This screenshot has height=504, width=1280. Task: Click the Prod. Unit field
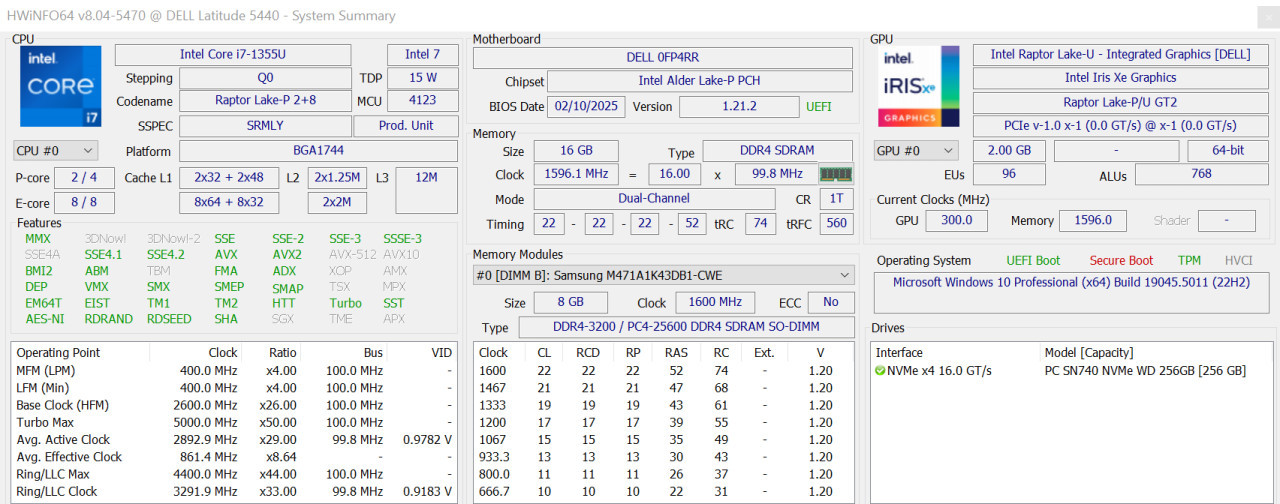pyautogui.click(x=406, y=126)
